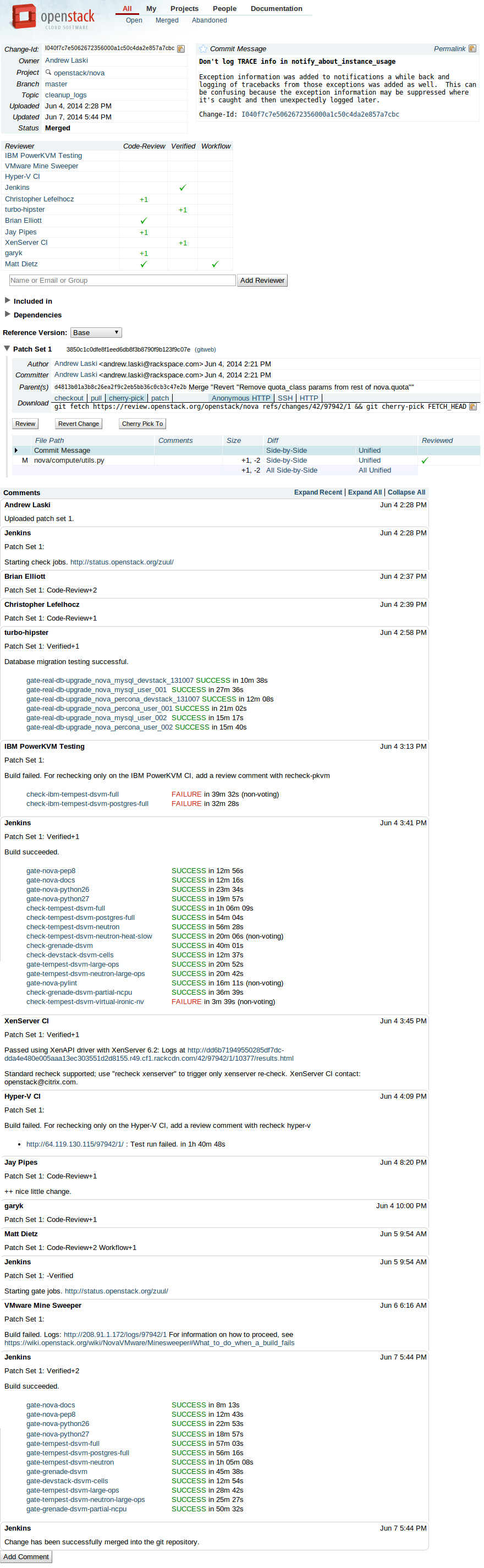Click the copy icon next to Permalink
Viewport: 484px width, 1568px height.
[x=472, y=49]
